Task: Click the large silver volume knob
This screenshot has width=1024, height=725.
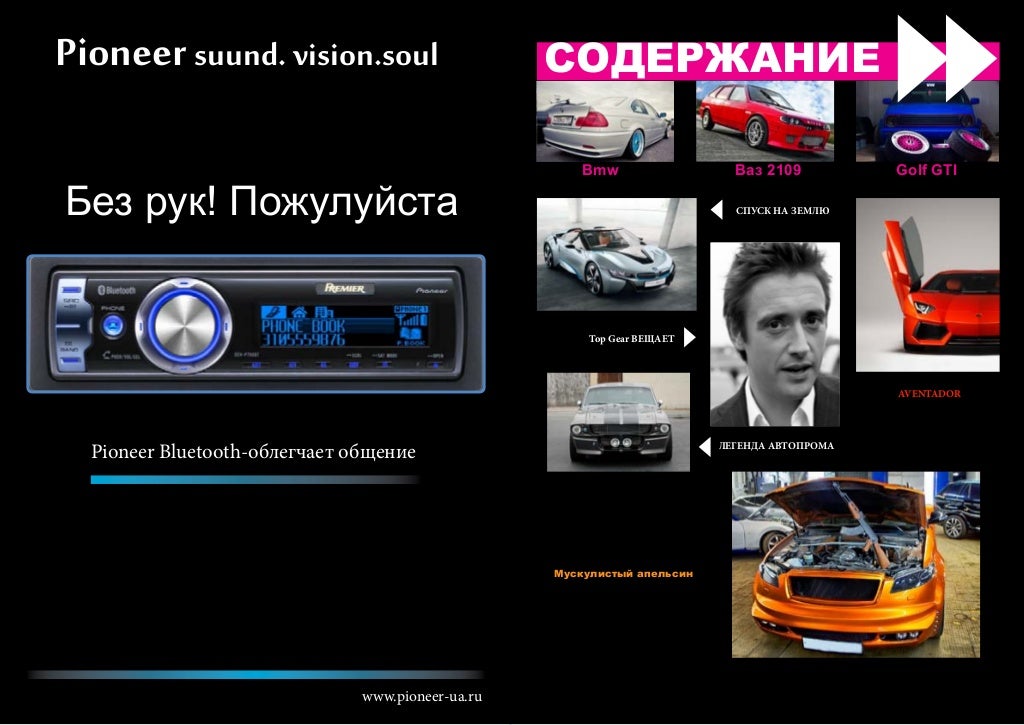Action: [184, 325]
